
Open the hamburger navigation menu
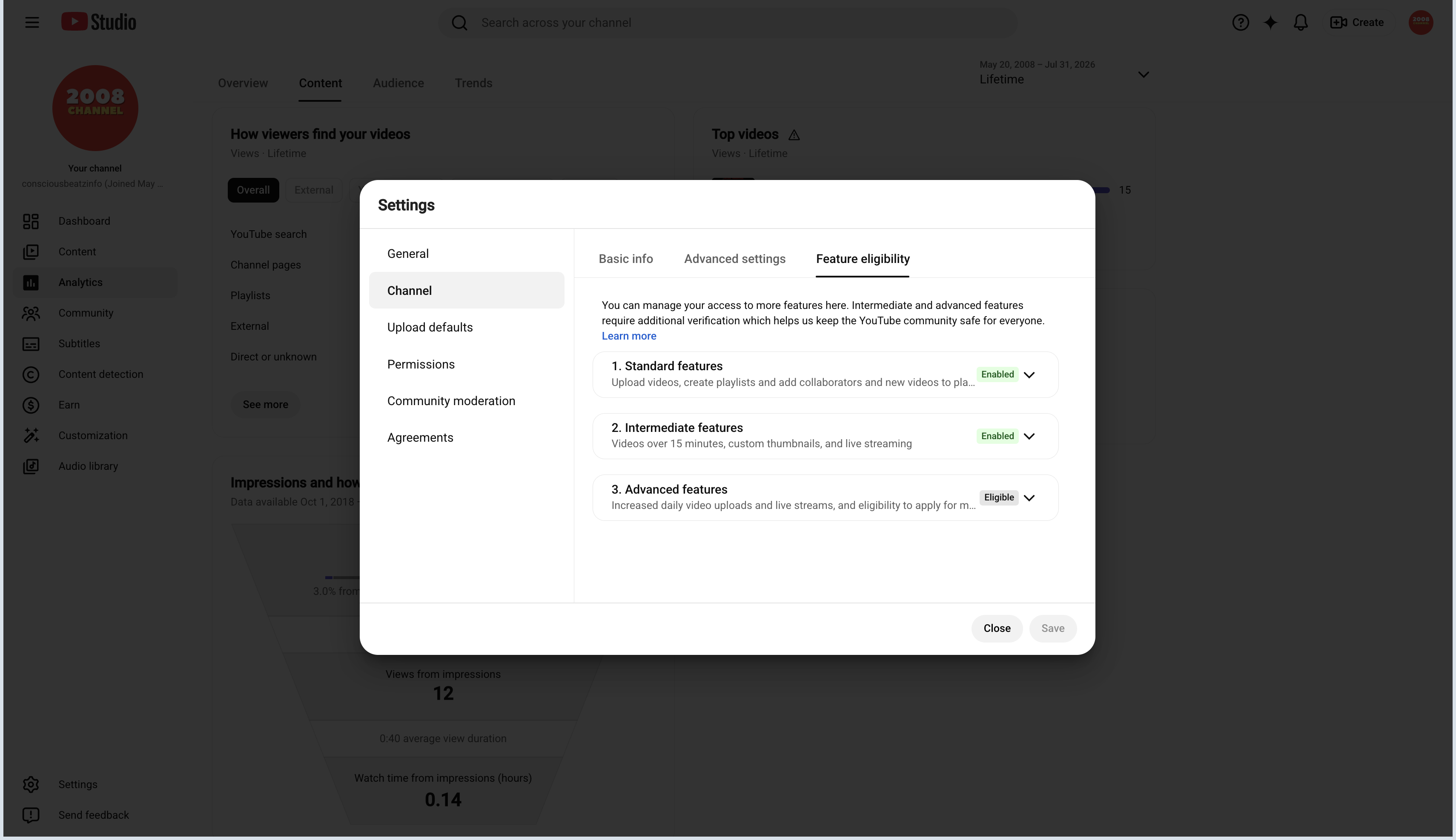[32, 23]
